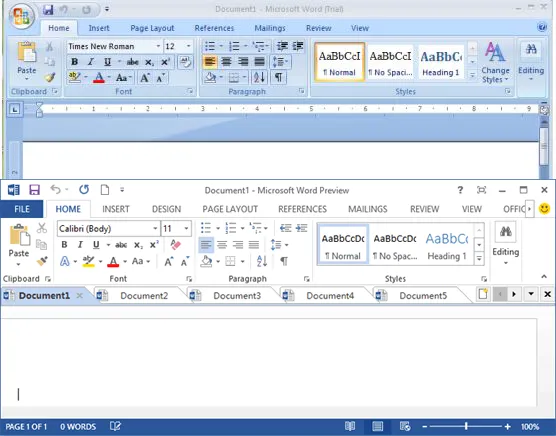
Task: Click Clear Formatting eraser icon in Word Preview
Action: click(x=176, y=244)
